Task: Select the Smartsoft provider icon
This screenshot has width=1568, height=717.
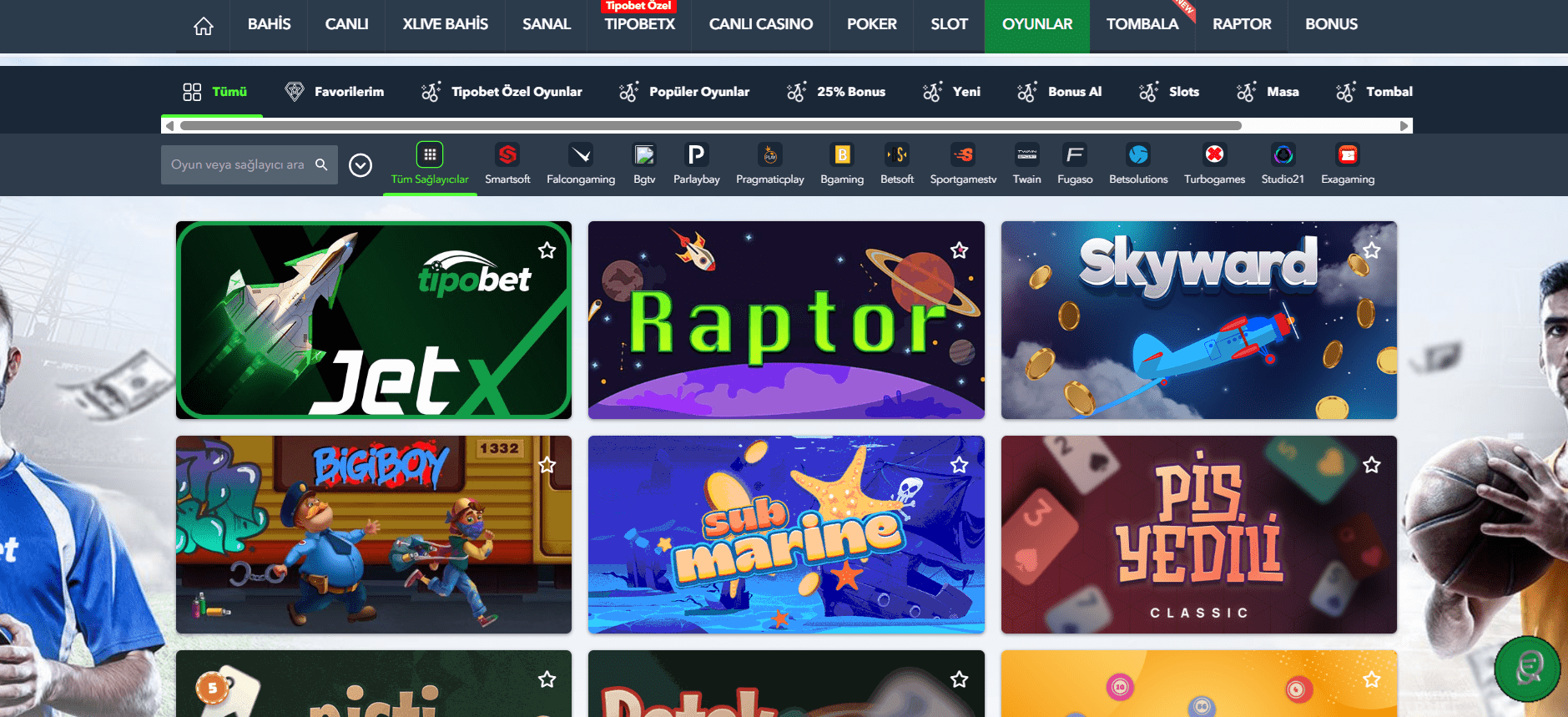Action: [507, 155]
